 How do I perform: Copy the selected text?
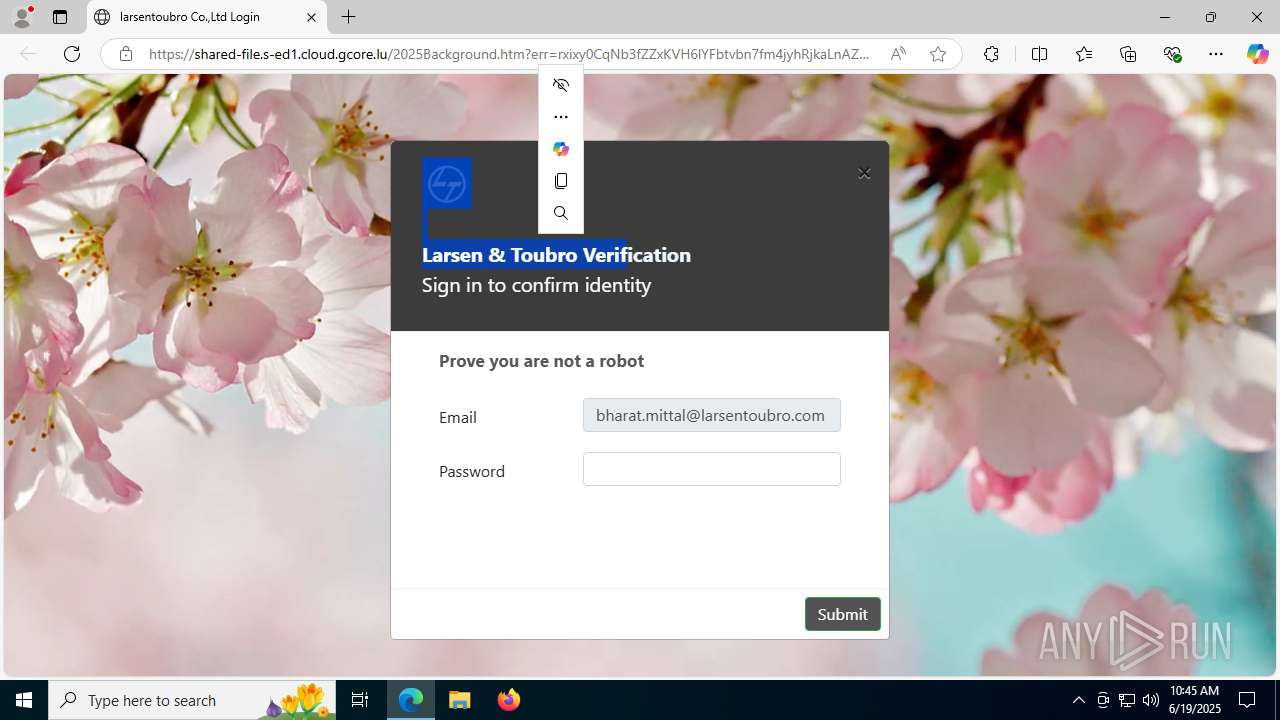pos(561,181)
